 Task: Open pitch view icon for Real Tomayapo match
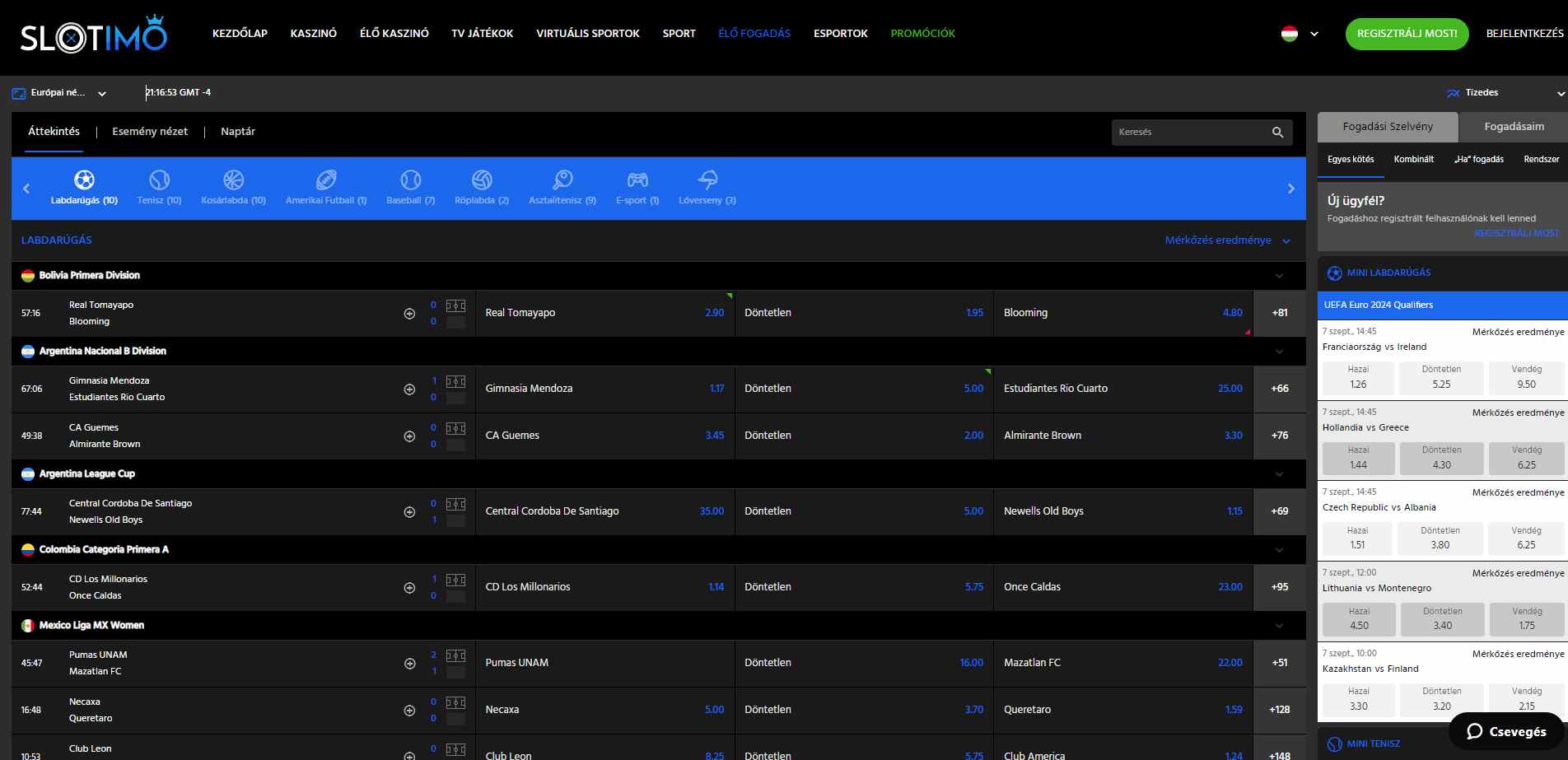[455, 305]
